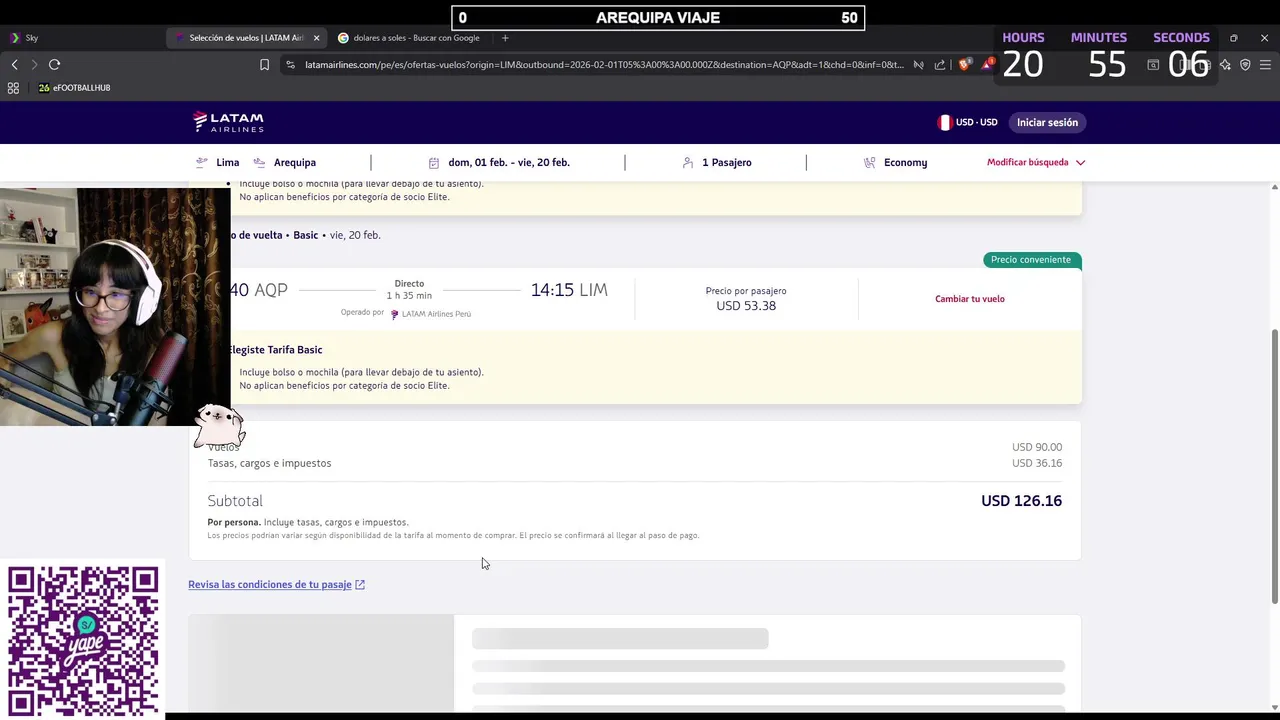
Task: Open the Brave Shields lion icon
Action: (964, 65)
